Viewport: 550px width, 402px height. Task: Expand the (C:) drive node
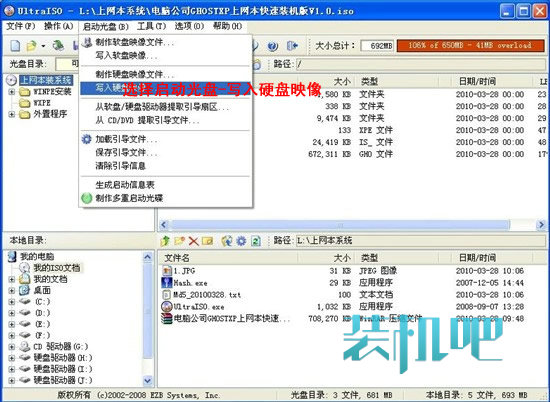(x=12, y=302)
